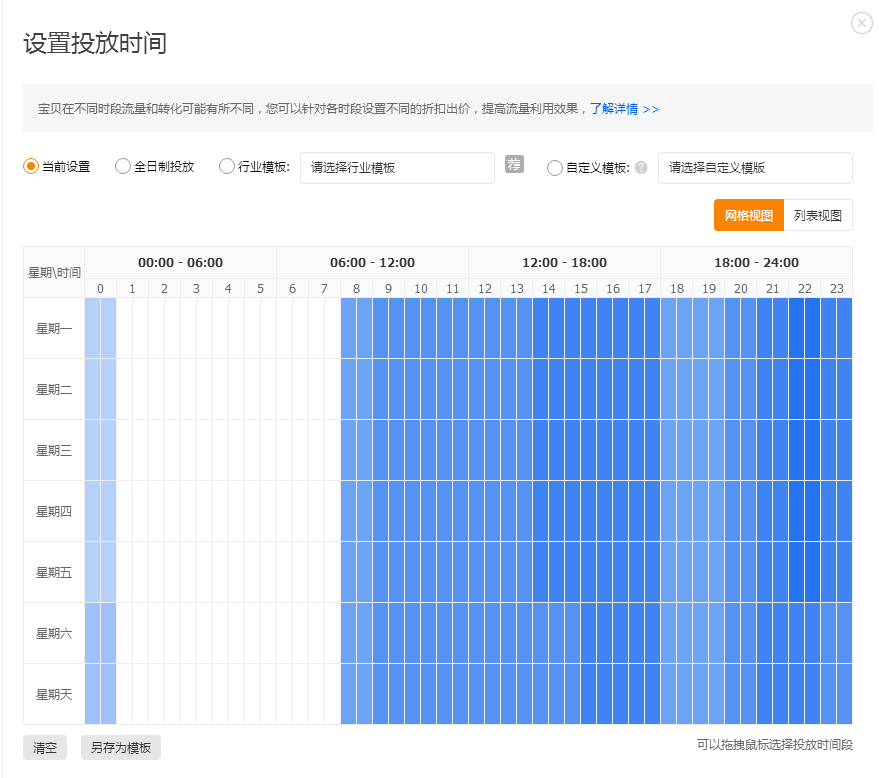This screenshot has width=879, height=778.
Task: Close the 设置投放时间 dialog
Action: point(861,22)
